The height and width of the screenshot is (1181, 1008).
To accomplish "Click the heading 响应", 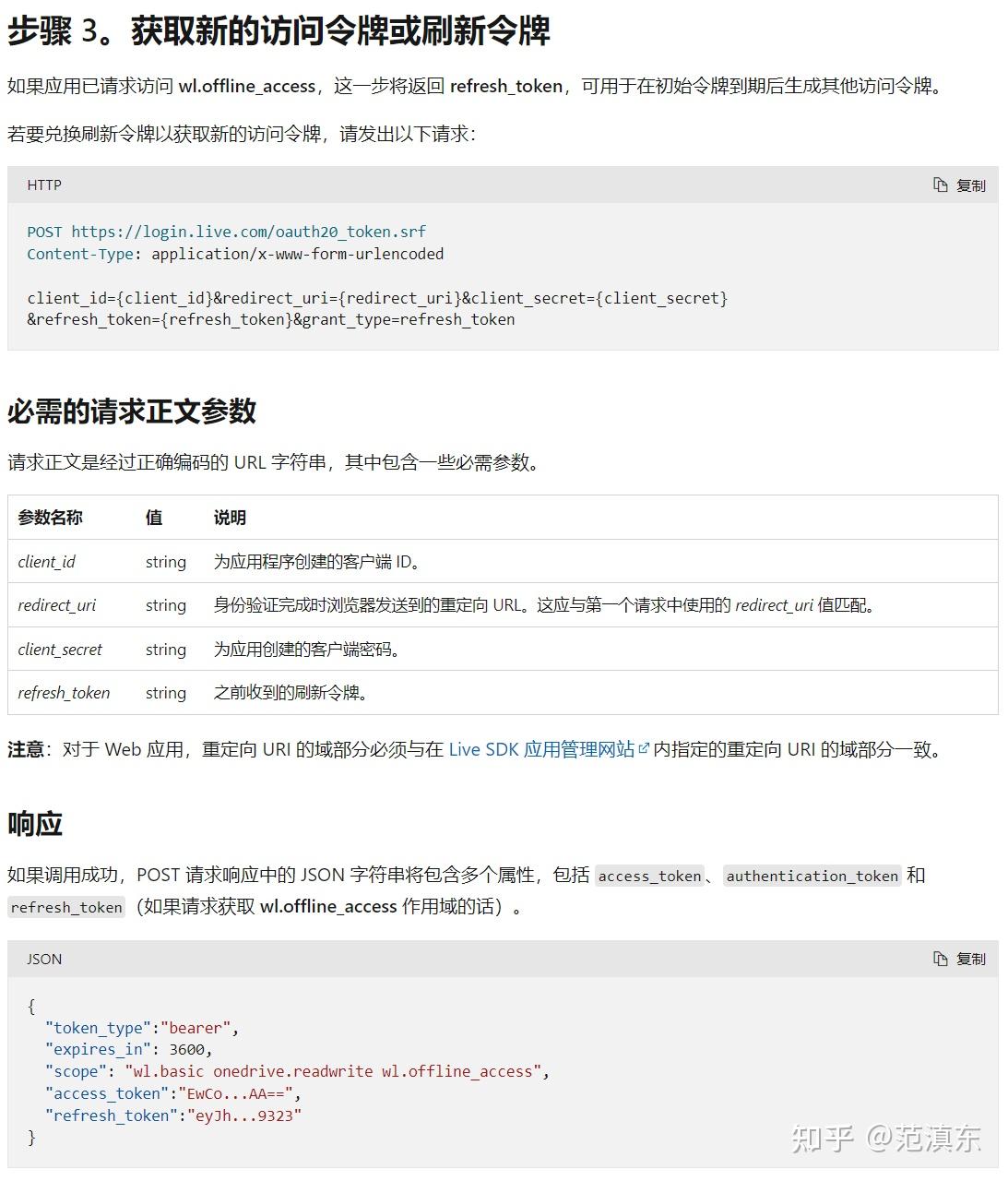I will [x=34, y=824].
